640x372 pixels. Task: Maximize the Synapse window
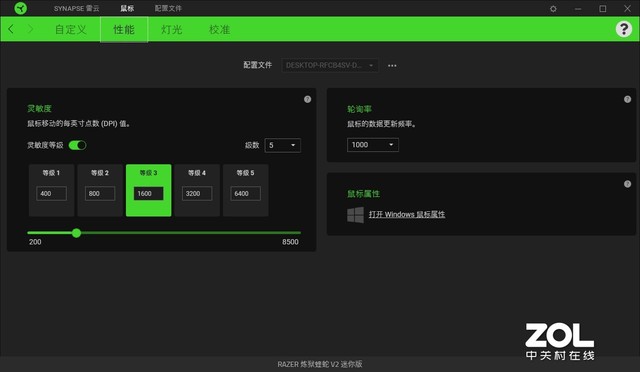click(602, 9)
